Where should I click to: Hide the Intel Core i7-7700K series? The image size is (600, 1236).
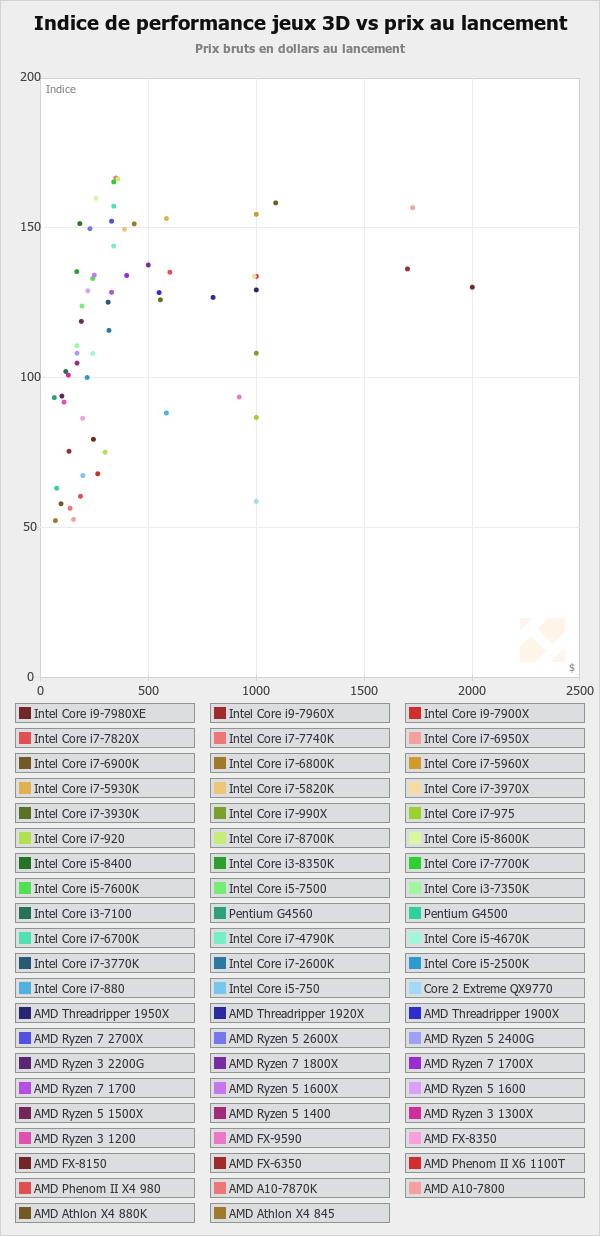[495, 863]
